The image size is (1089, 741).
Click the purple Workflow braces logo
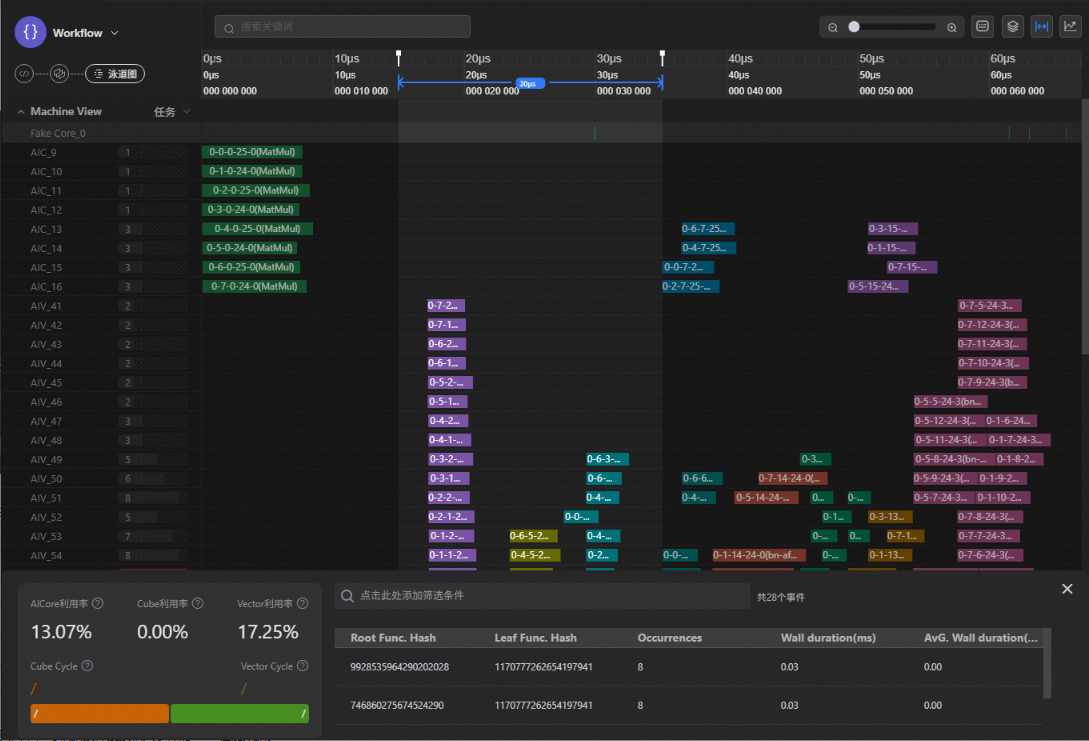pos(31,32)
